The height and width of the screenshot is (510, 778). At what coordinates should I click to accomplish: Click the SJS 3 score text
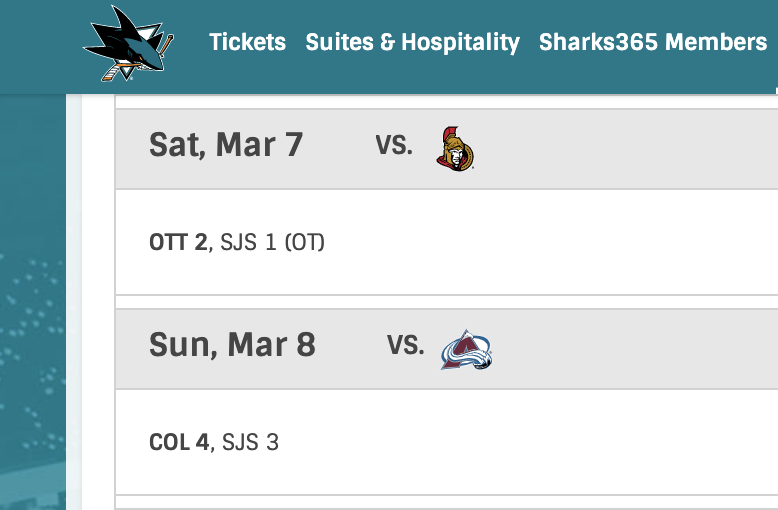pyautogui.click(x=251, y=442)
